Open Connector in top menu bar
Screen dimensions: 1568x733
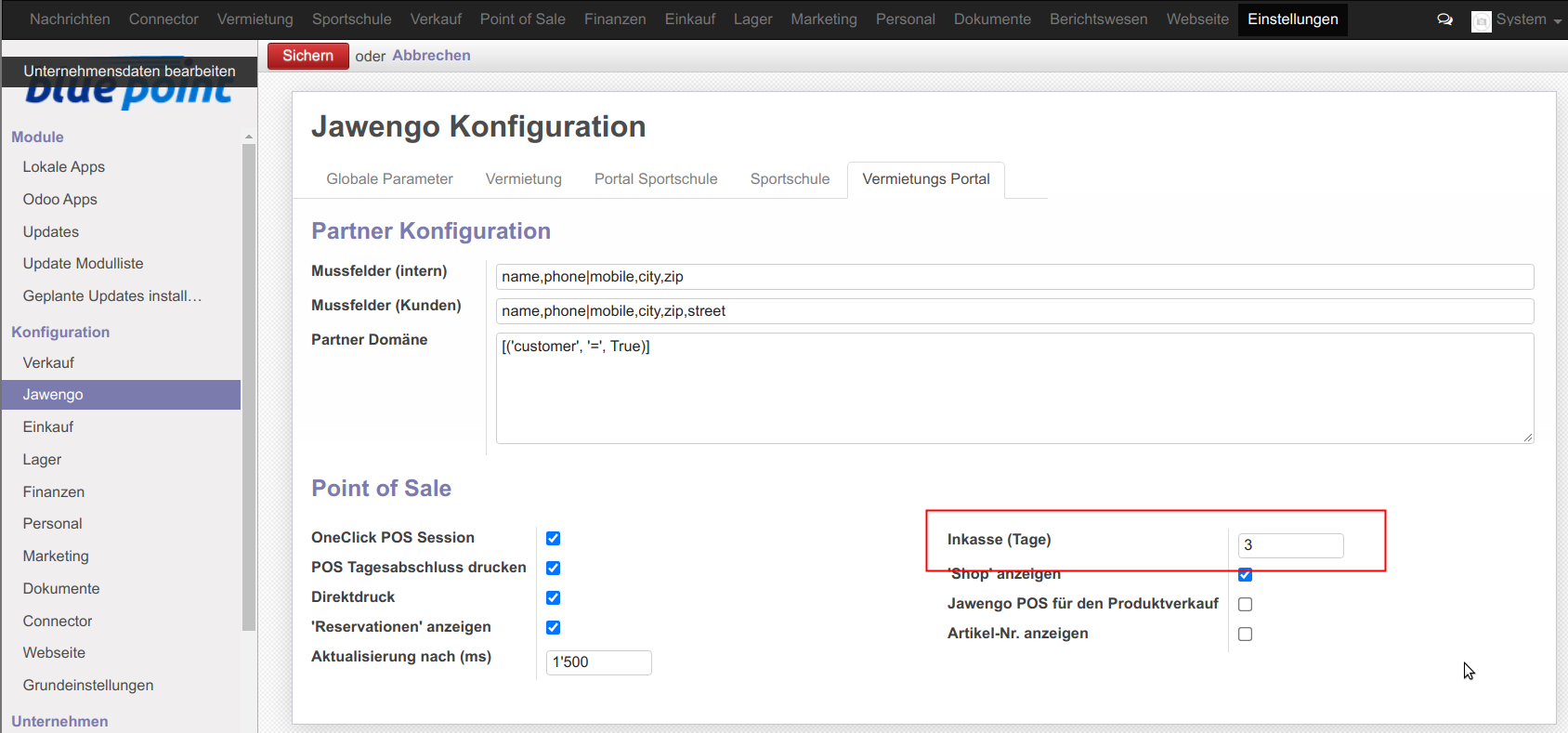coord(163,20)
